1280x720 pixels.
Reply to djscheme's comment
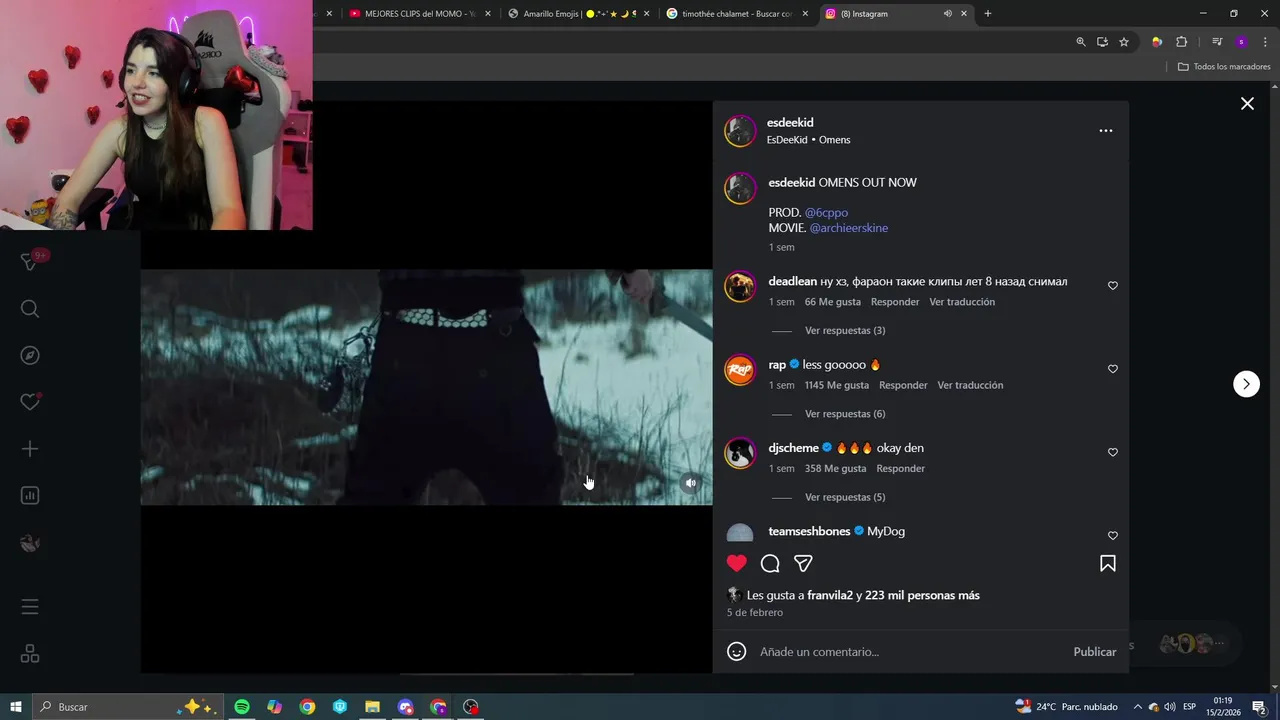(x=900, y=469)
